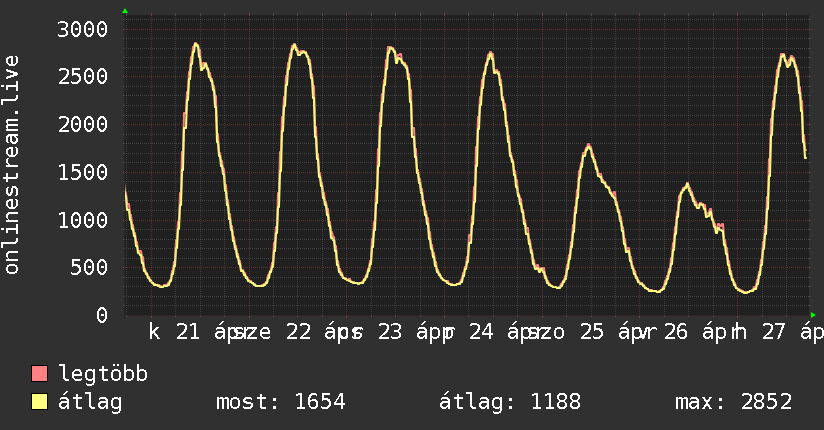
Task: Click the 'most: 1654' current value
Action: coord(281,403)
